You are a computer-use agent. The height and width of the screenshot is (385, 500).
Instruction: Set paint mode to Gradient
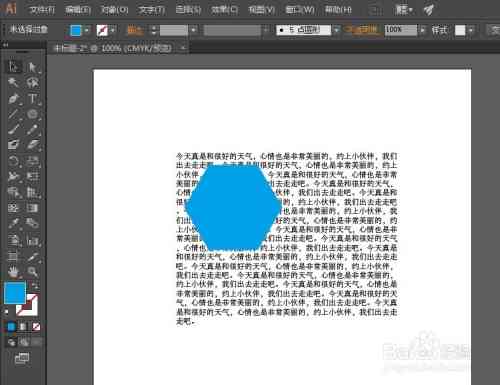tap(23, 326)
